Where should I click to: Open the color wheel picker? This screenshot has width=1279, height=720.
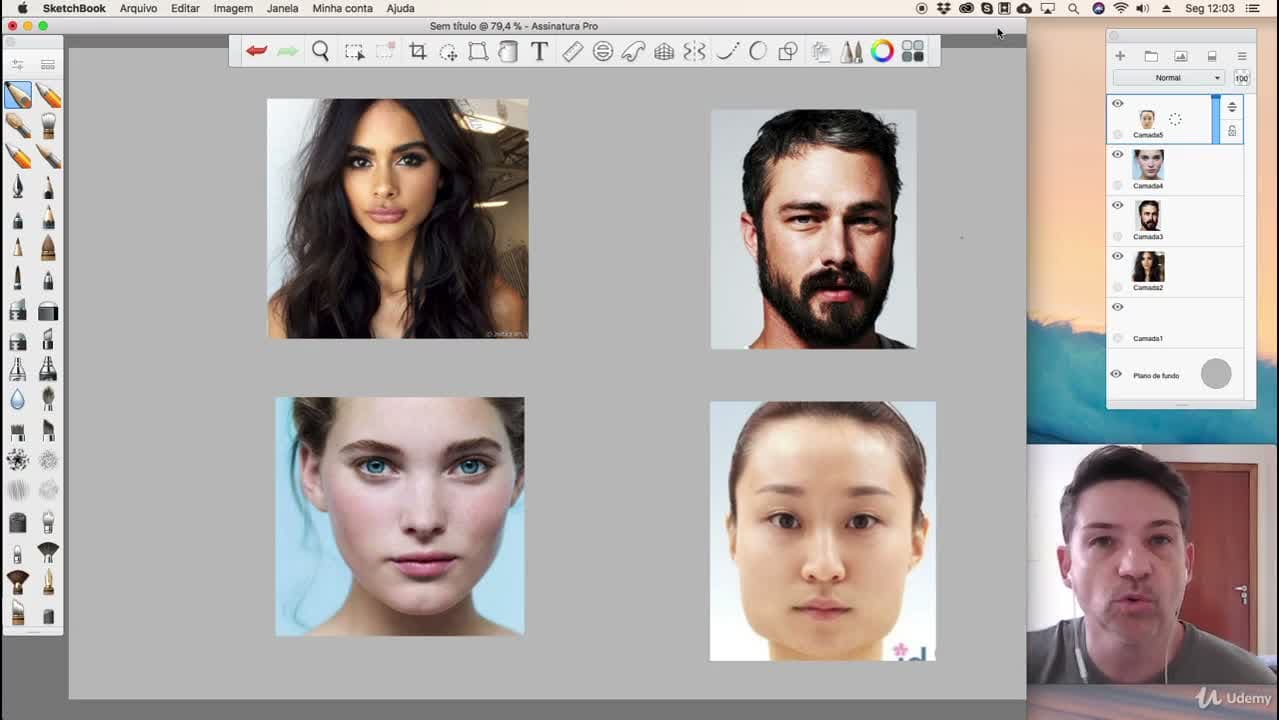click(882, 51)
